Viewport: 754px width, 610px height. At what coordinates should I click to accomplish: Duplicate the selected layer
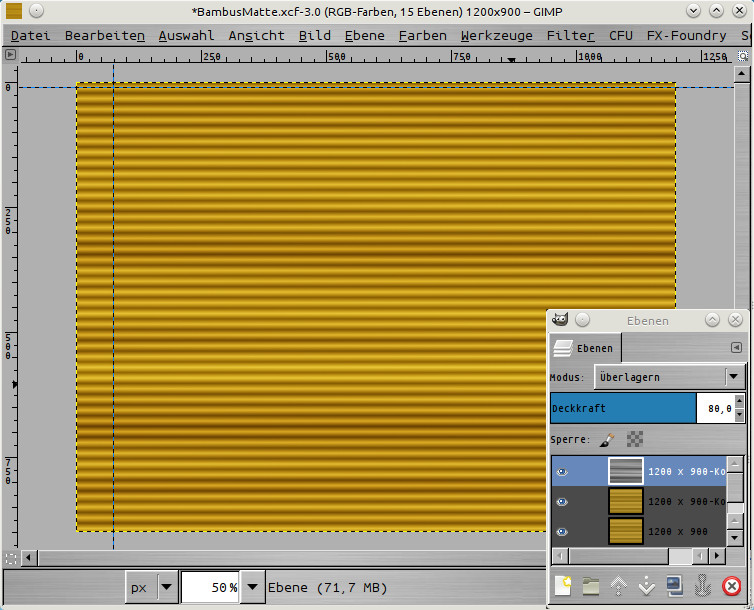(675, 586)
